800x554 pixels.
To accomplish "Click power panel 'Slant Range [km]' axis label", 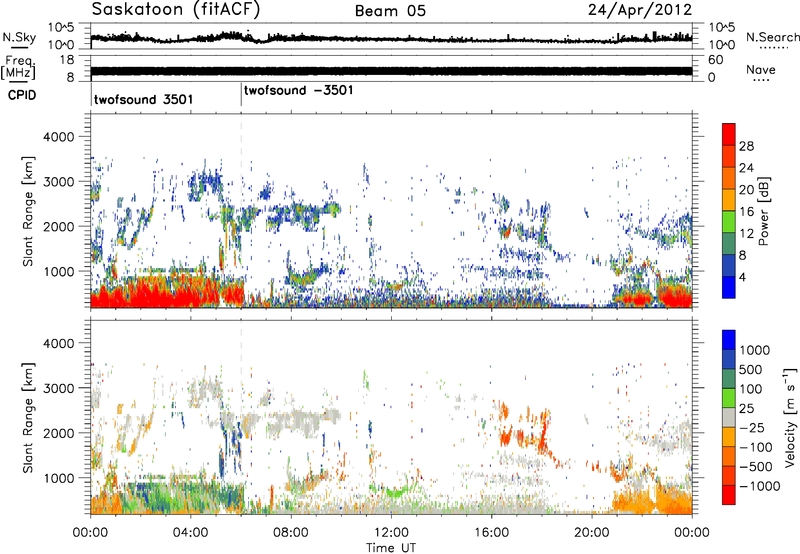I will (x=28, y=211).
